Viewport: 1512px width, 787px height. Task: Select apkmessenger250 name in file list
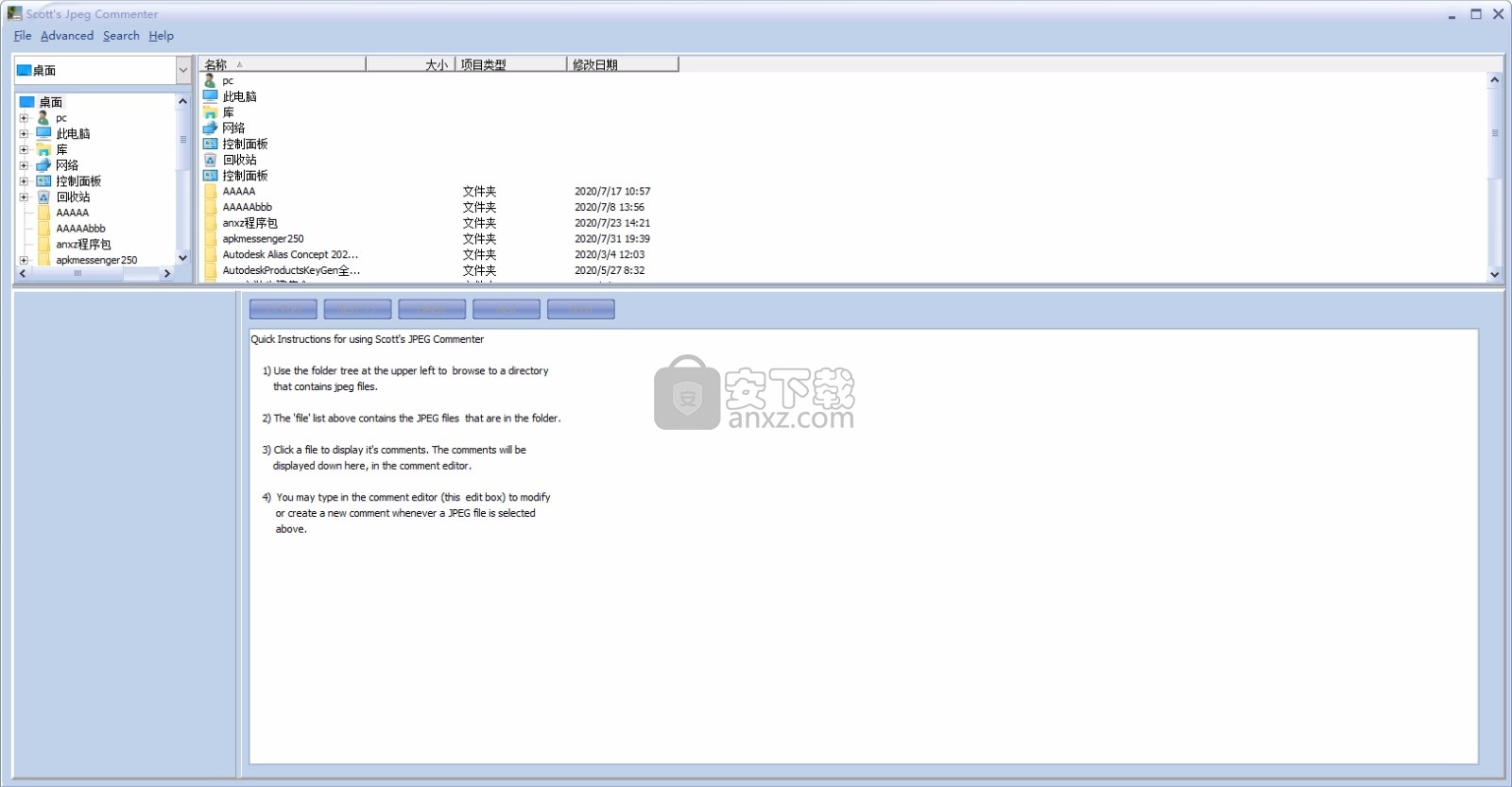pyautogui.click(x=264, y=239)
